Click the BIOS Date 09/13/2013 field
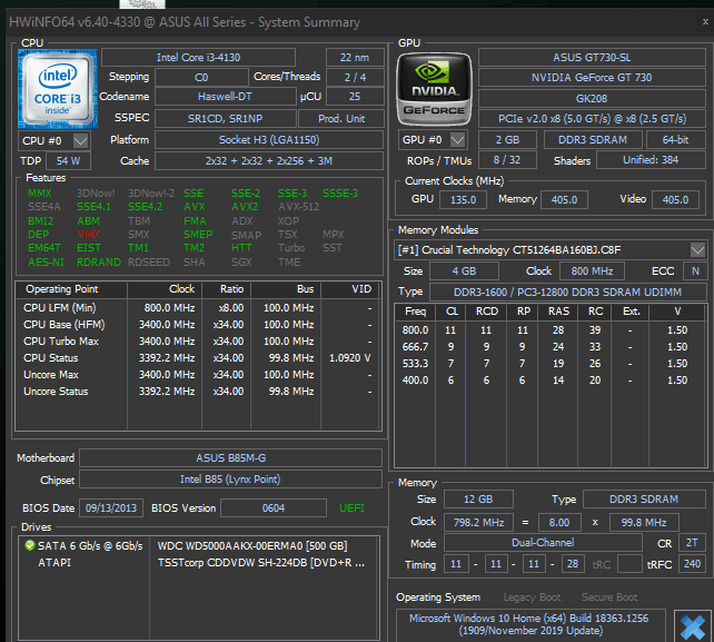This screenshot has height=642, width=714. click(110, 508)
